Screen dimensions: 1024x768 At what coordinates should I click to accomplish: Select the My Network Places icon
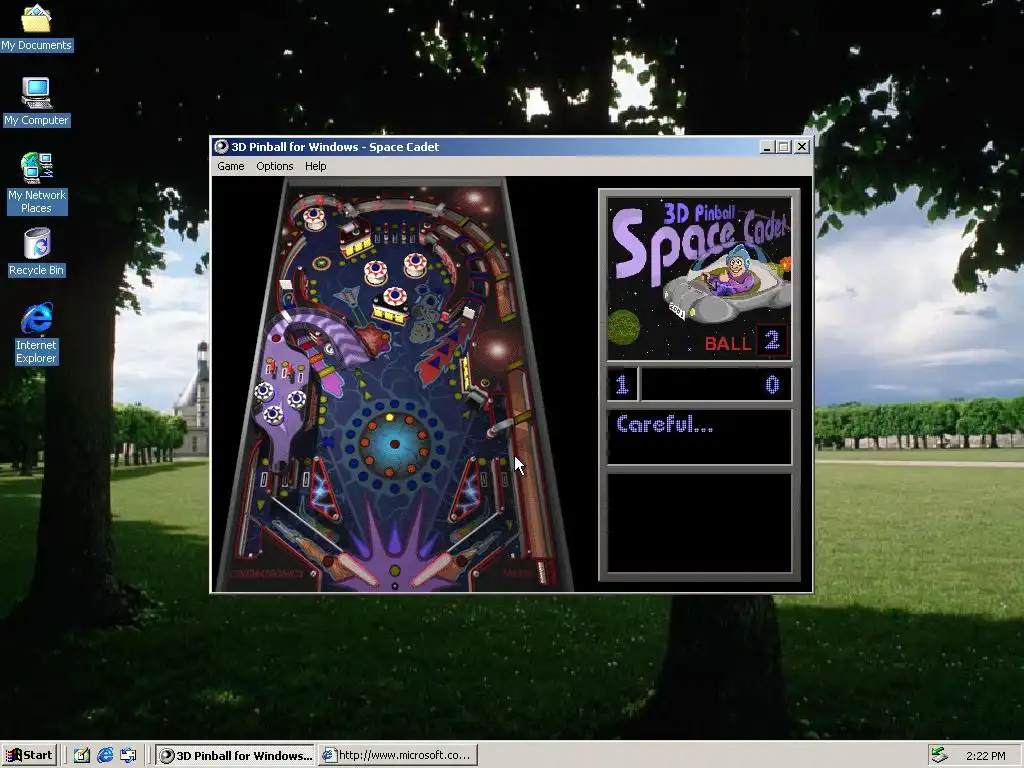click(37, 184)
